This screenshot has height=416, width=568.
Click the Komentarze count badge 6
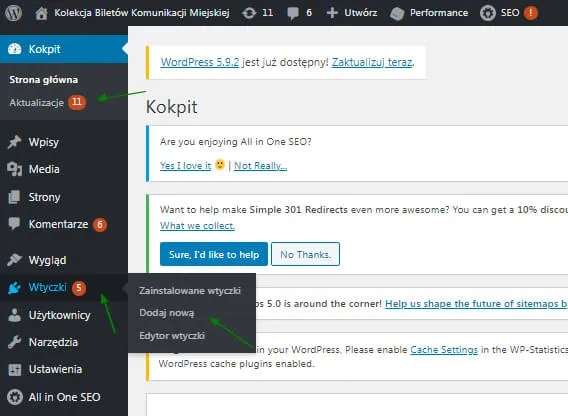tap(100, 225)
